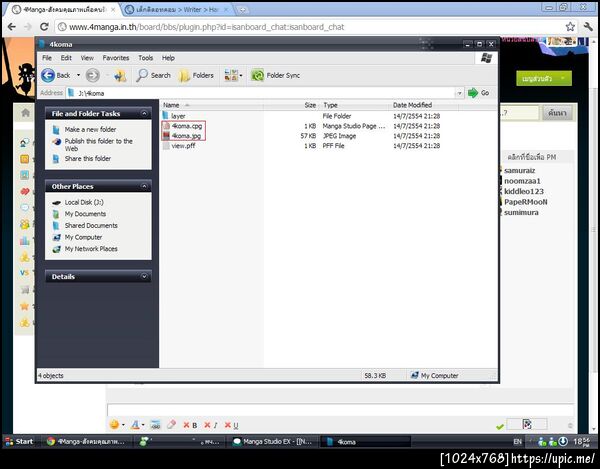The height and width of the screenshot is (469, 600).
Task: Sort by Name column header
Action: pyautogui.click(x=171, y=105)
